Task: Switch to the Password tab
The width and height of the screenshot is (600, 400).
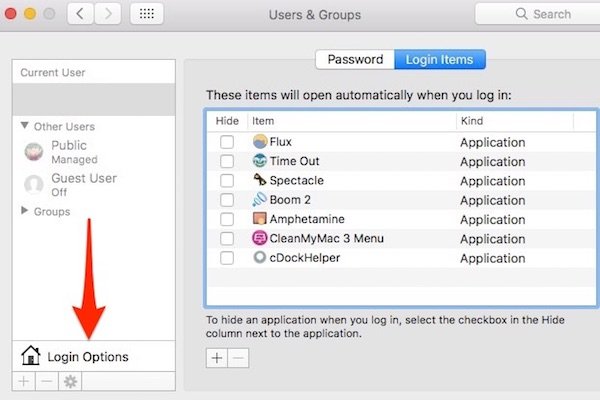Action: click(355, 60)
